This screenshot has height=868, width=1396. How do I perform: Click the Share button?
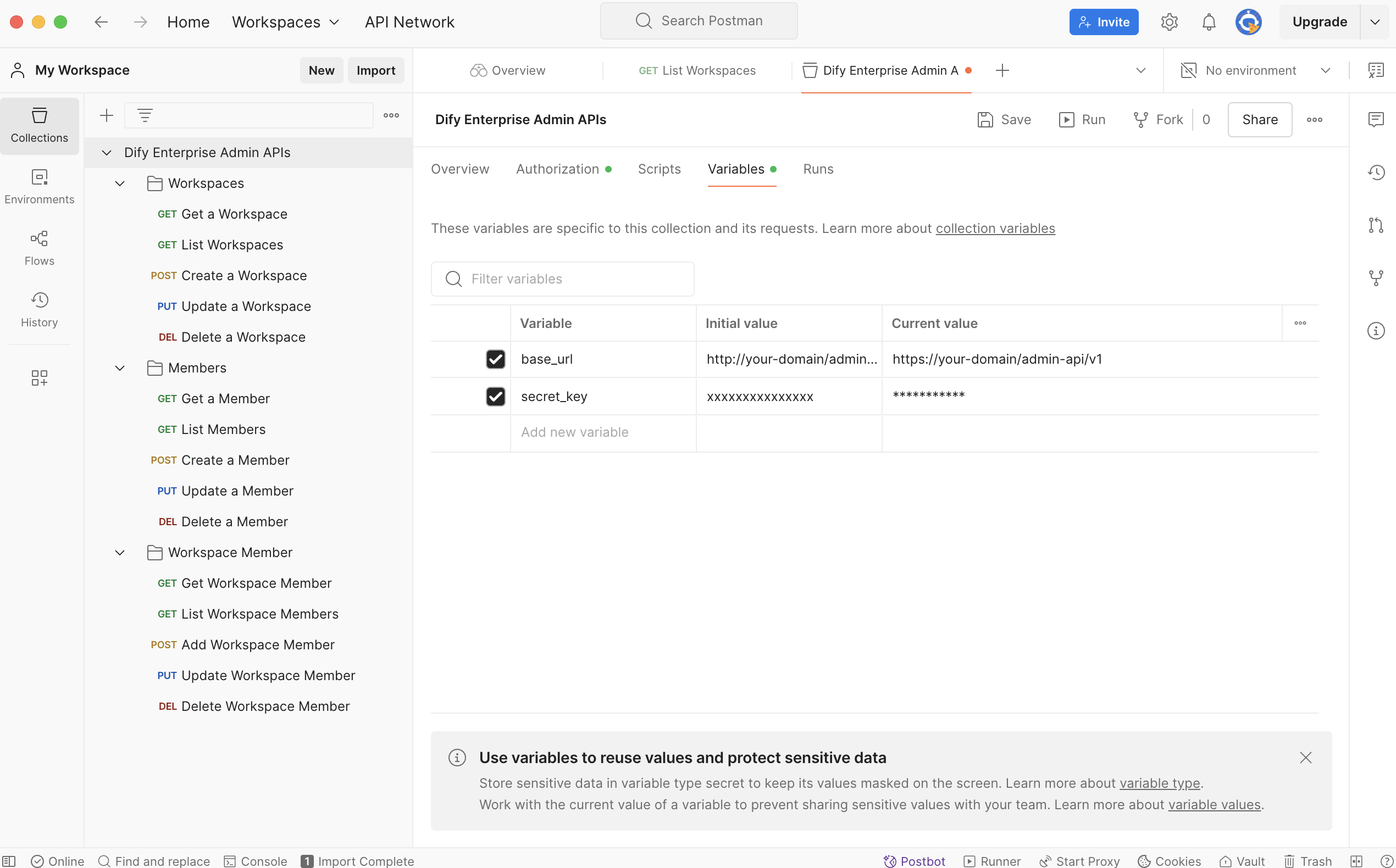point(1259,119)
